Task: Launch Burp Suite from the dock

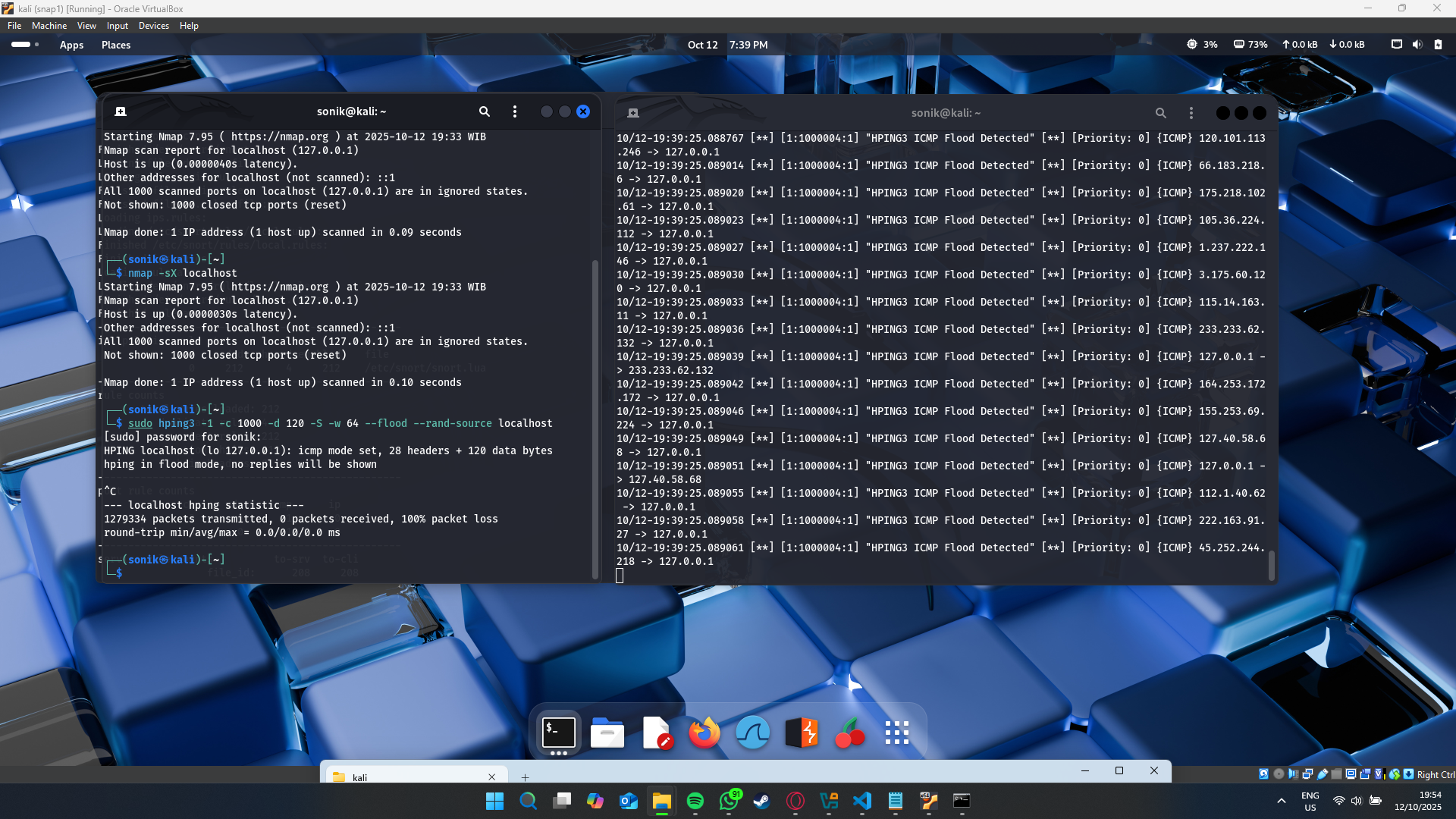Action: (802, 733)
